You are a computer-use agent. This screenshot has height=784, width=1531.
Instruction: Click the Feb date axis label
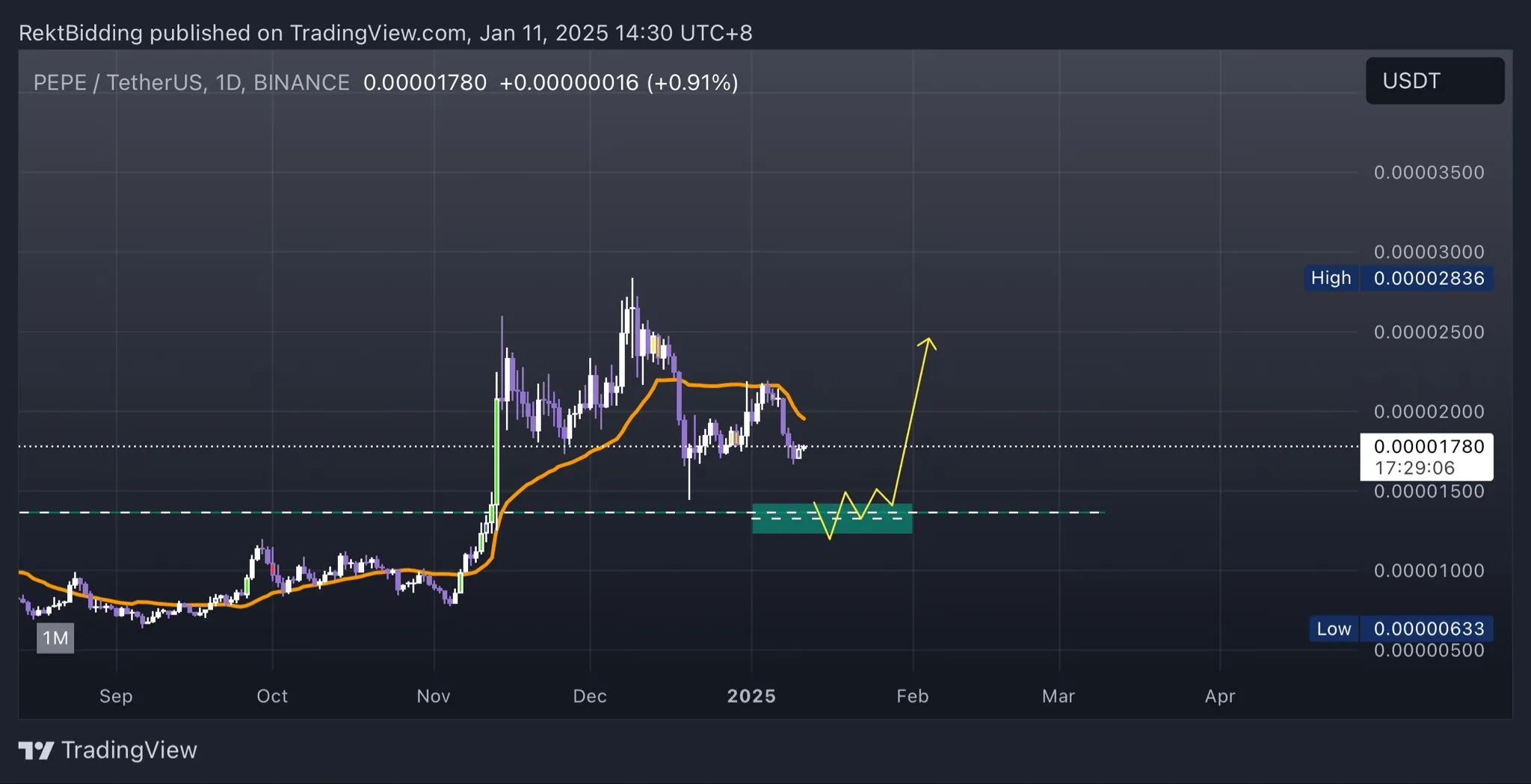click(x=913, y=696)
